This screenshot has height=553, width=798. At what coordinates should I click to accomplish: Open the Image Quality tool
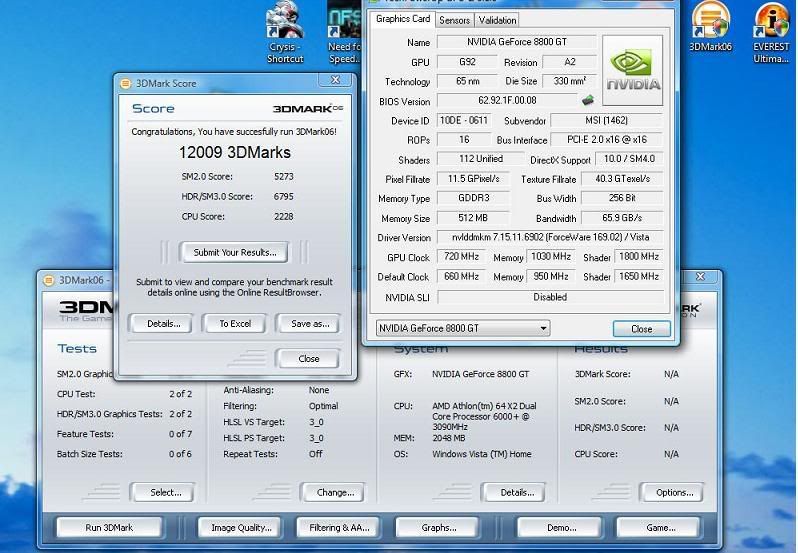coord(241,528)
